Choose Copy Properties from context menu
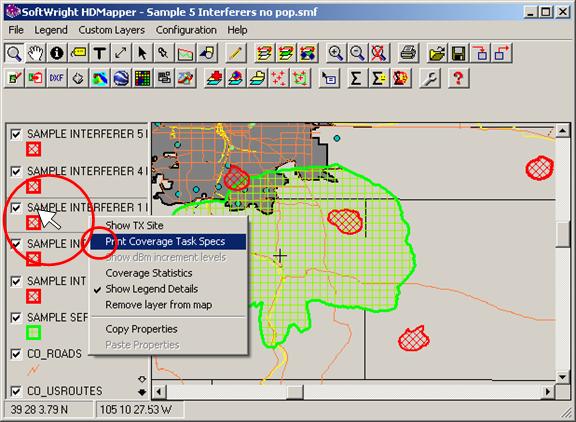 coord(169,329)
